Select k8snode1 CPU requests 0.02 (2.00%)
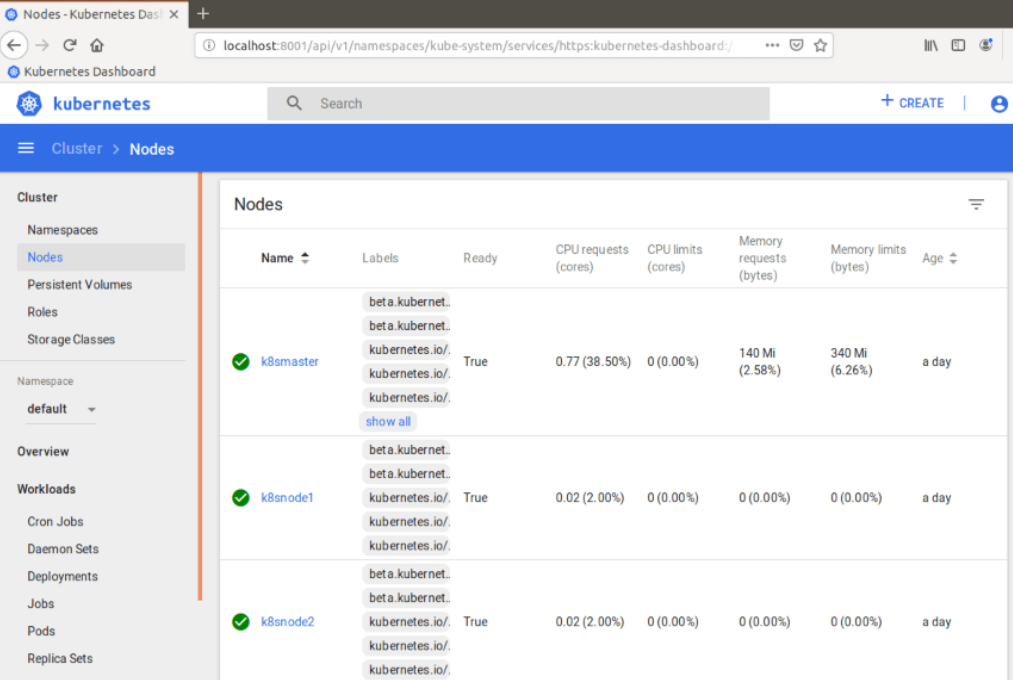Viewport: 1013px width, 680px height. coord(590,498)
